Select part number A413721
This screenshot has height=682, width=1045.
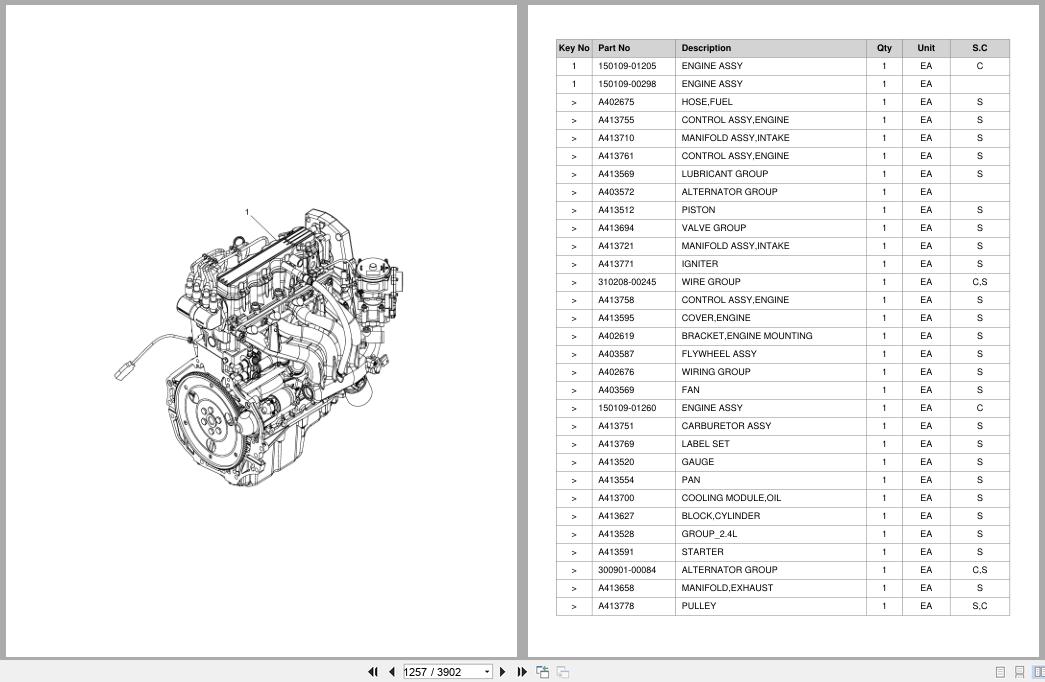point(616,246)
